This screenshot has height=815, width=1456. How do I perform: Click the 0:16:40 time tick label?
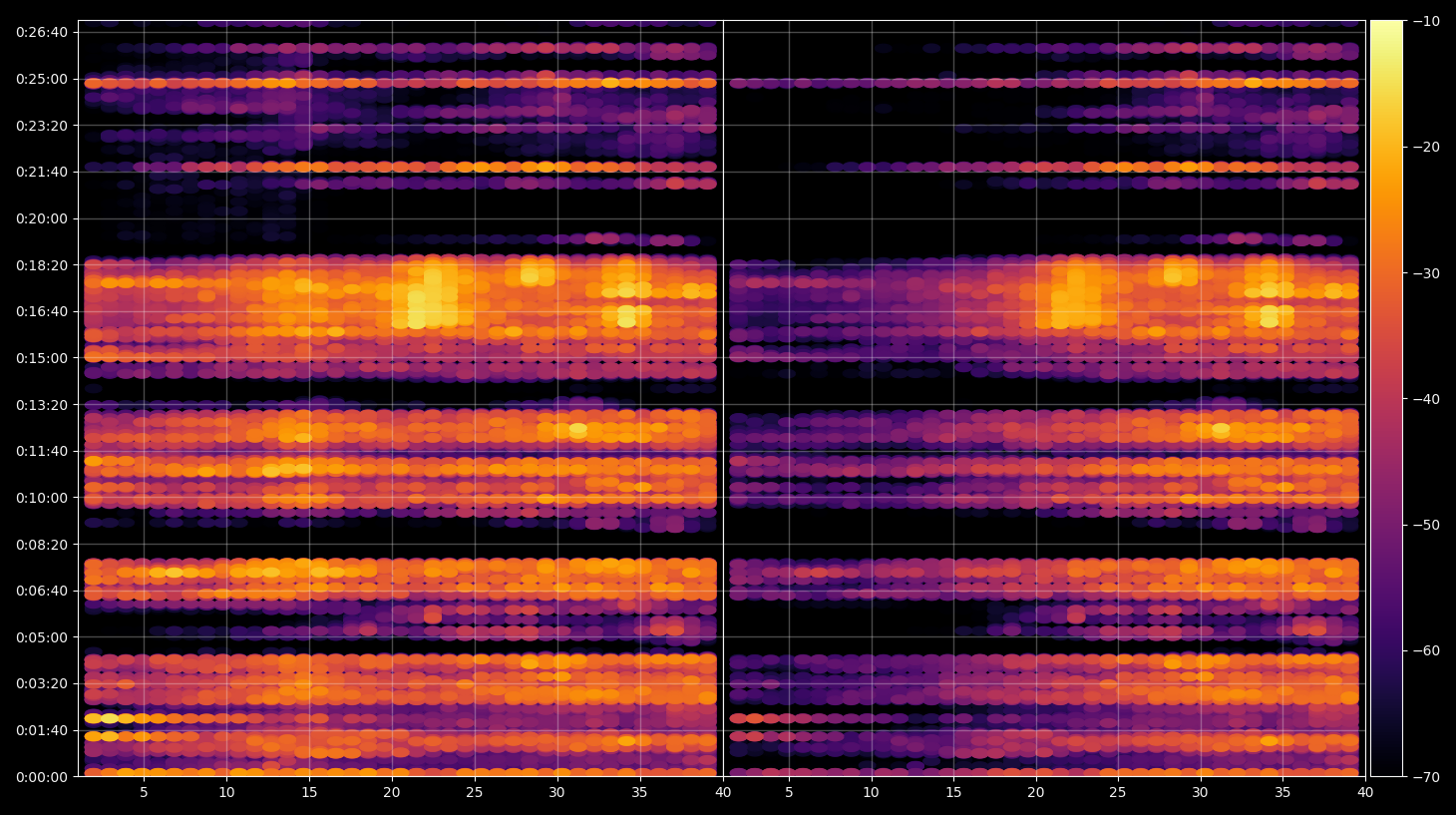42,311
